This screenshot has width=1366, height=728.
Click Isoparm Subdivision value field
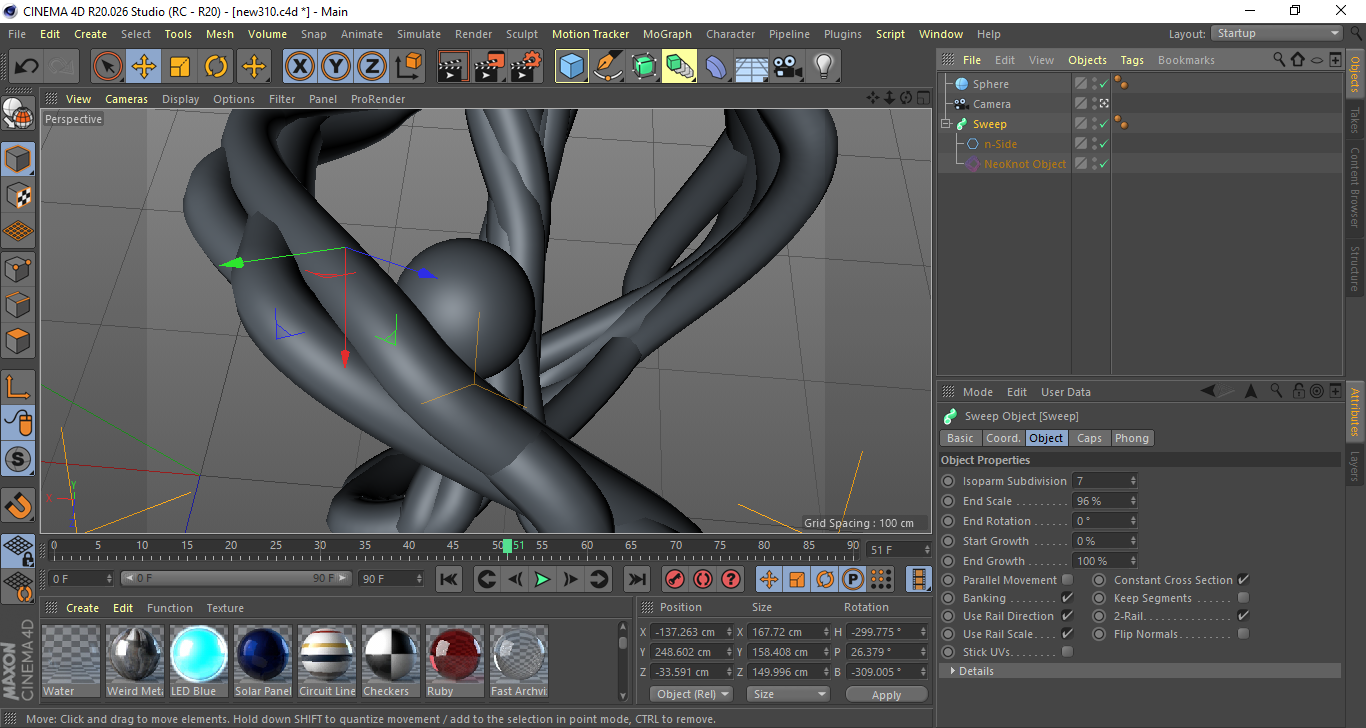tap(1105, 481)
